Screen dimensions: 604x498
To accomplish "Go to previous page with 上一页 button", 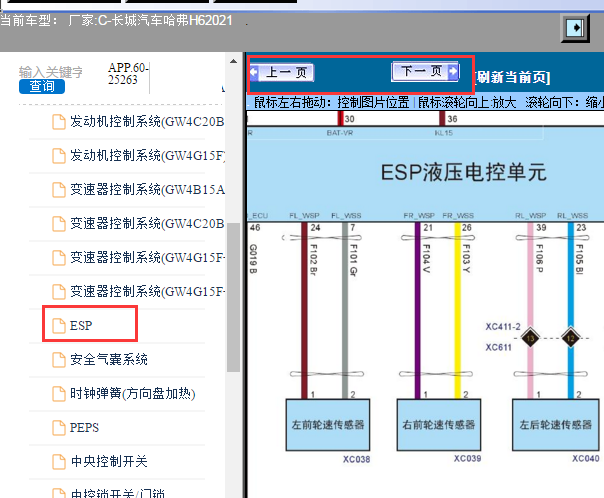I will point(282,72).
